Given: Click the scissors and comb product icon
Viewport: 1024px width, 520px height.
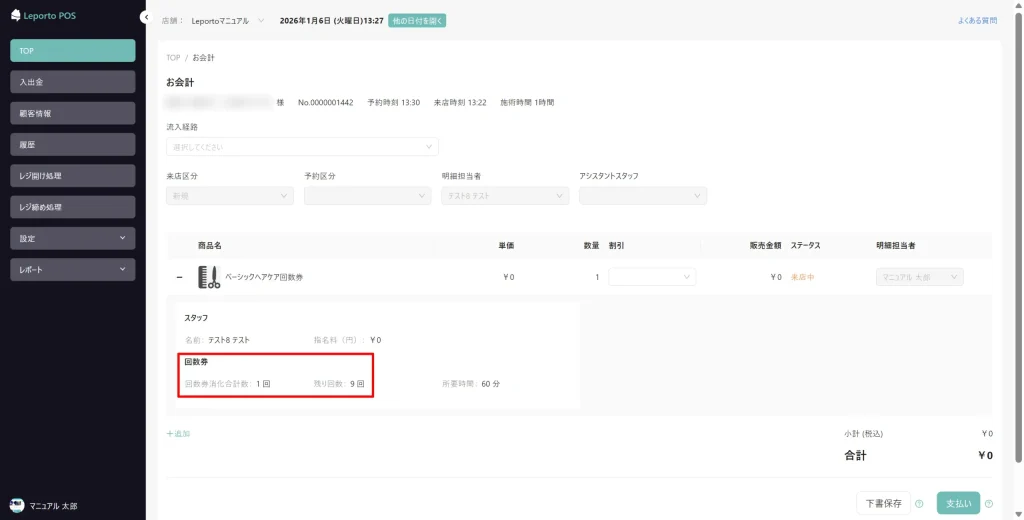Looking at the screenshot, I should (208, 277).
